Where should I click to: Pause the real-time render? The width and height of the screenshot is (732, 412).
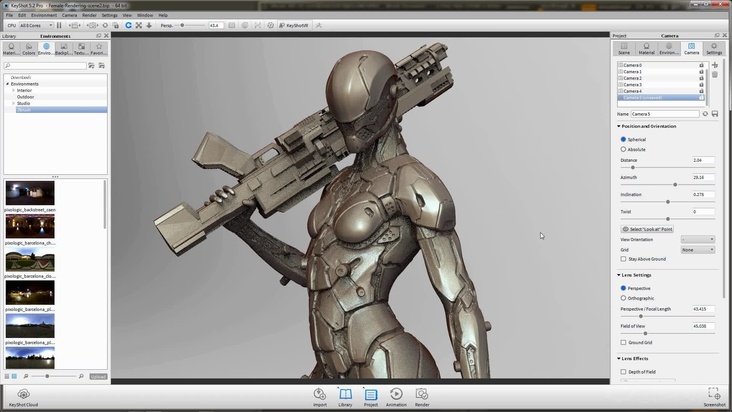pos(59,25)
